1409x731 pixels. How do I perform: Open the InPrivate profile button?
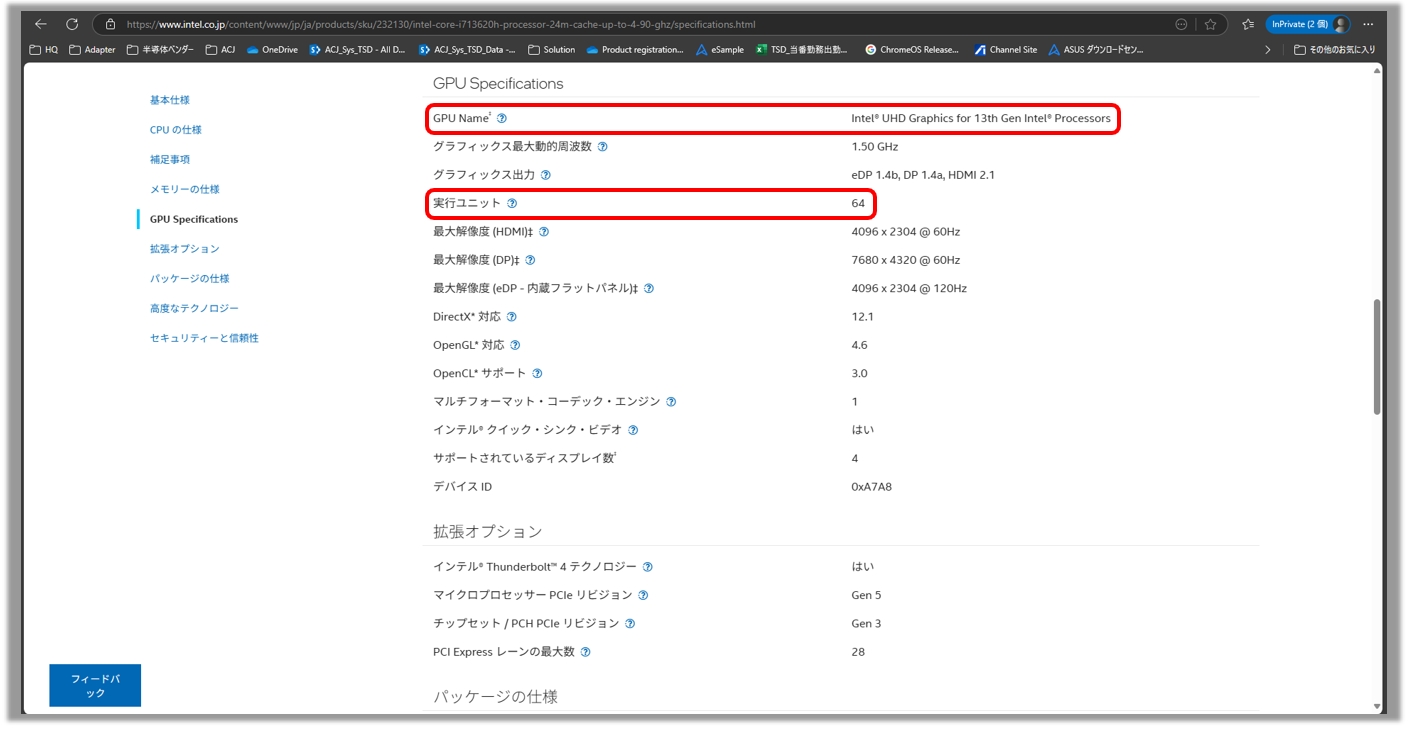click(x=1308, y=24)
